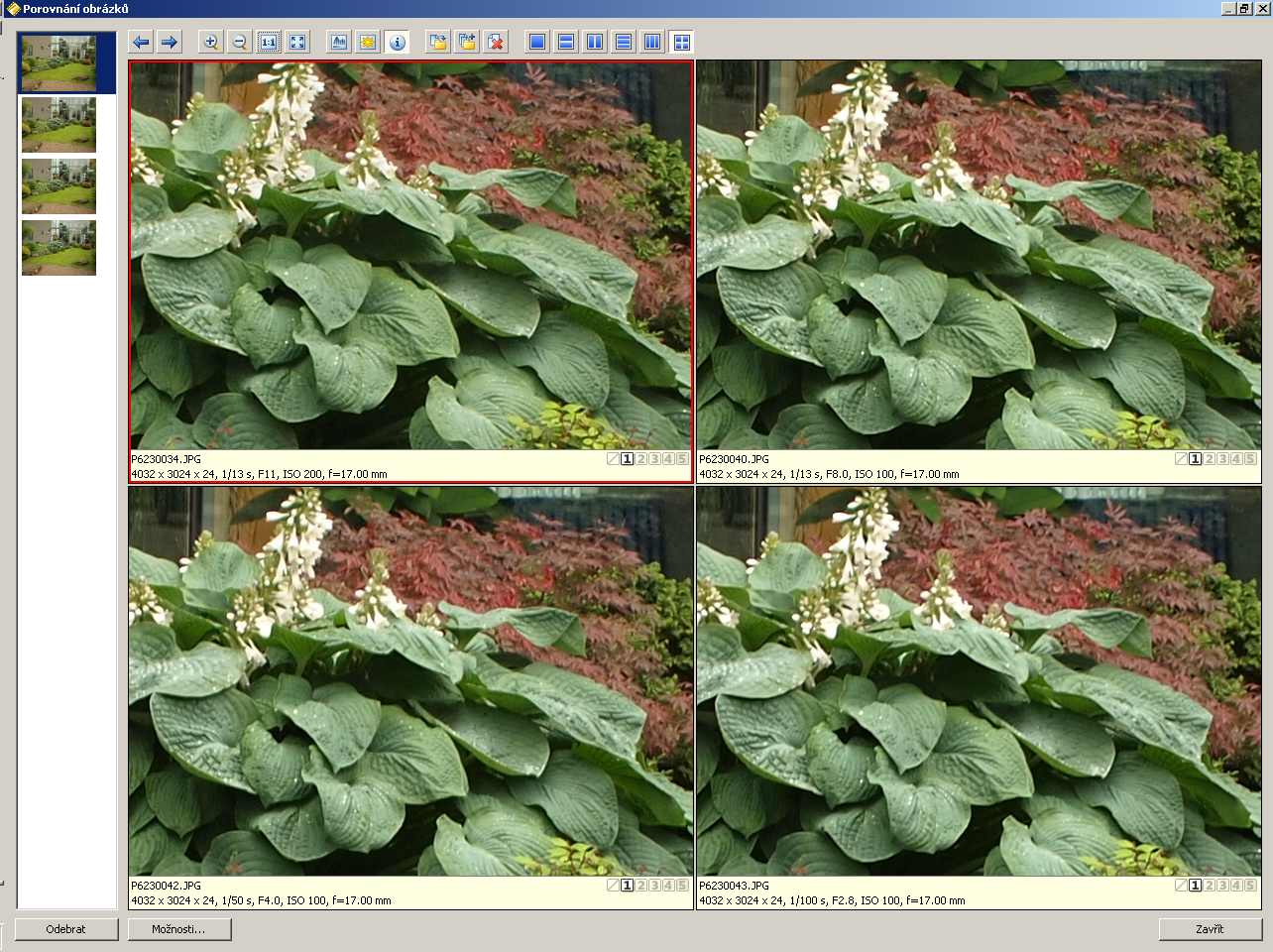The image size is (1273, 952).
Task: Set zoom to 1:1 actual size
Action: [x=269, y=42]
